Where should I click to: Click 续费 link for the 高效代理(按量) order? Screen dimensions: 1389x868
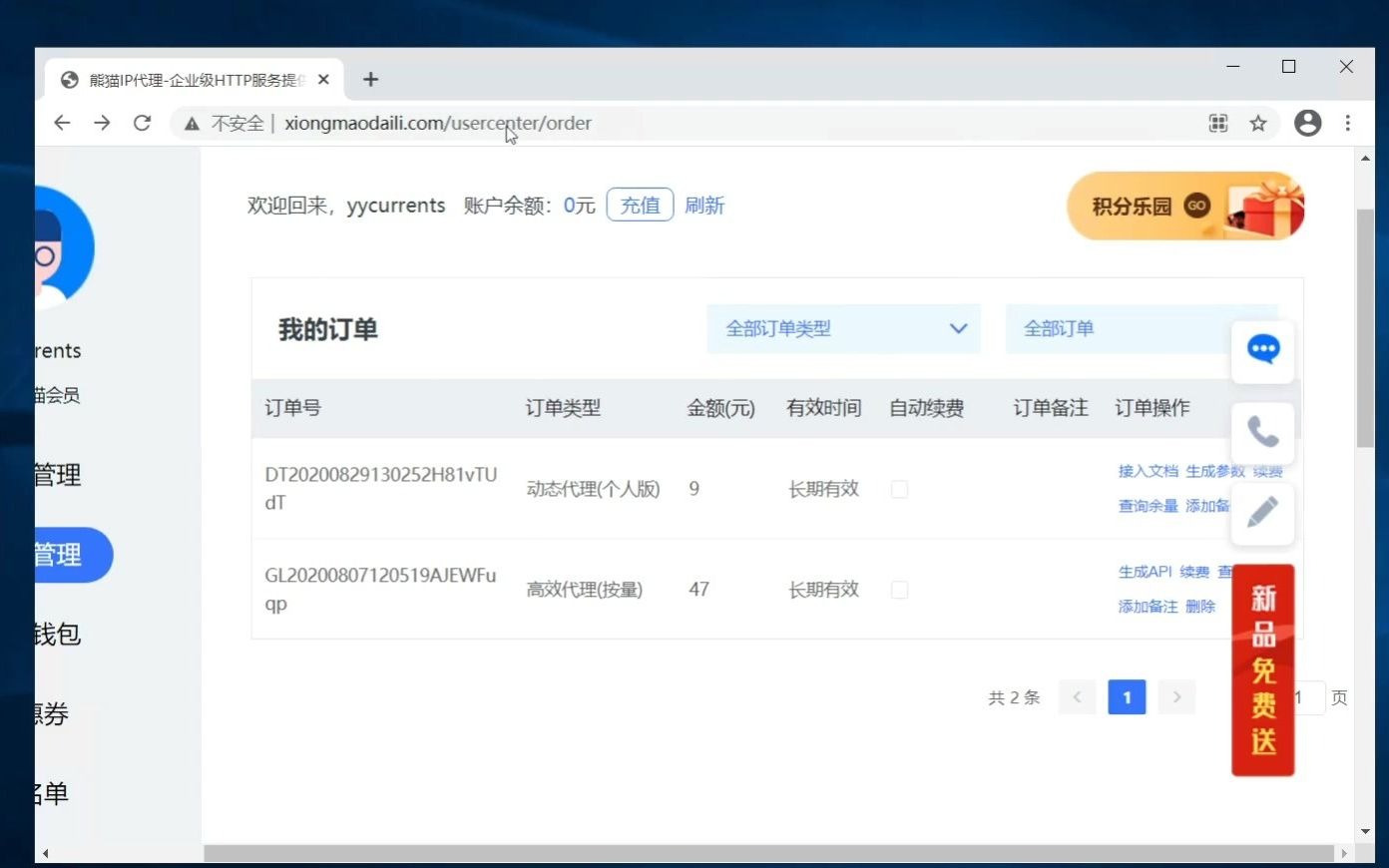click(1194, 572)
